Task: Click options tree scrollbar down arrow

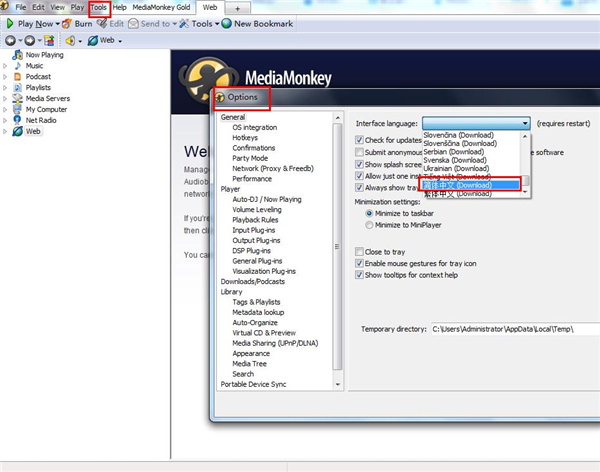Action: 338,384
